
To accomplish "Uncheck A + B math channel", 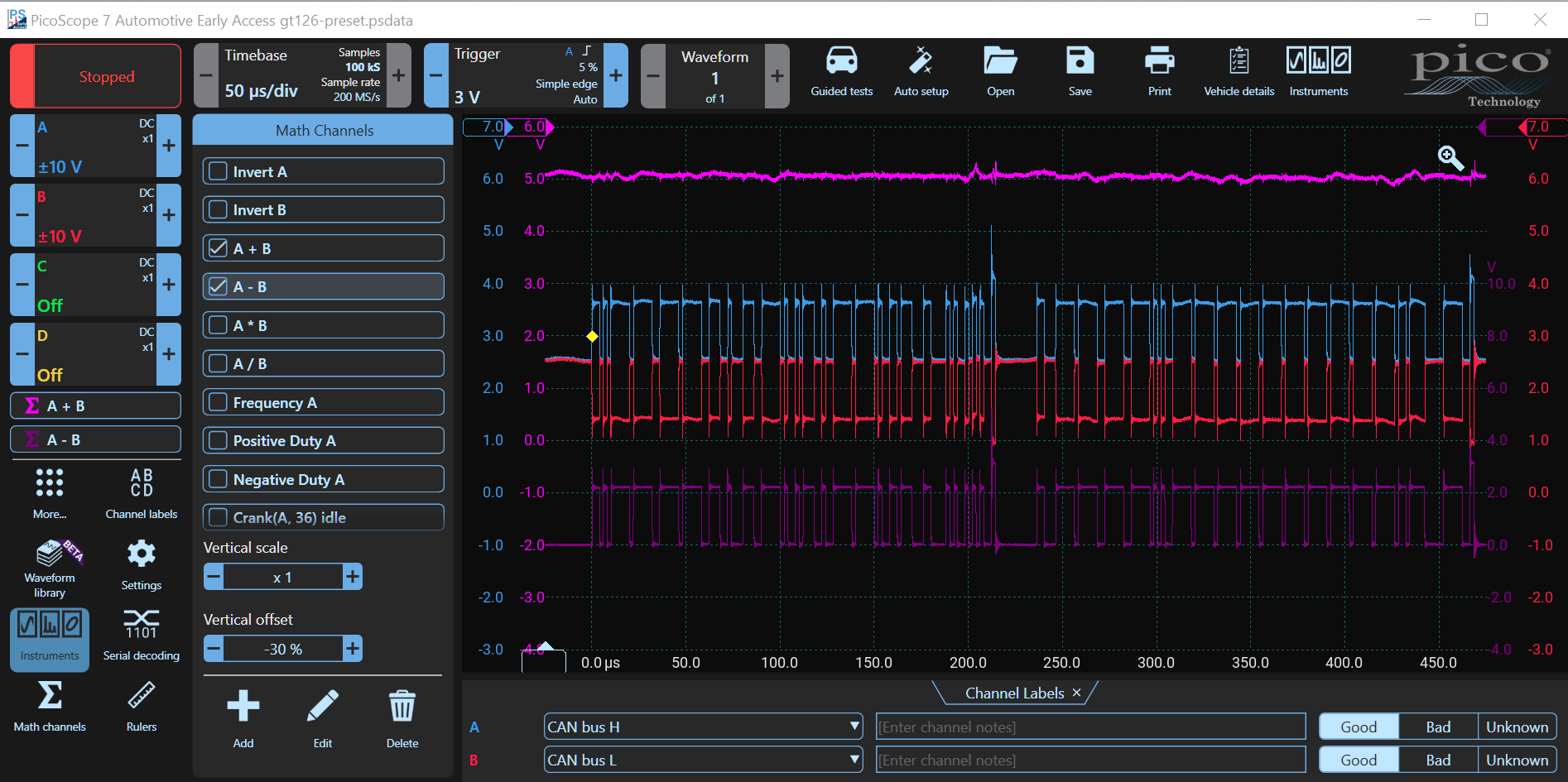I will coord(219,248).
